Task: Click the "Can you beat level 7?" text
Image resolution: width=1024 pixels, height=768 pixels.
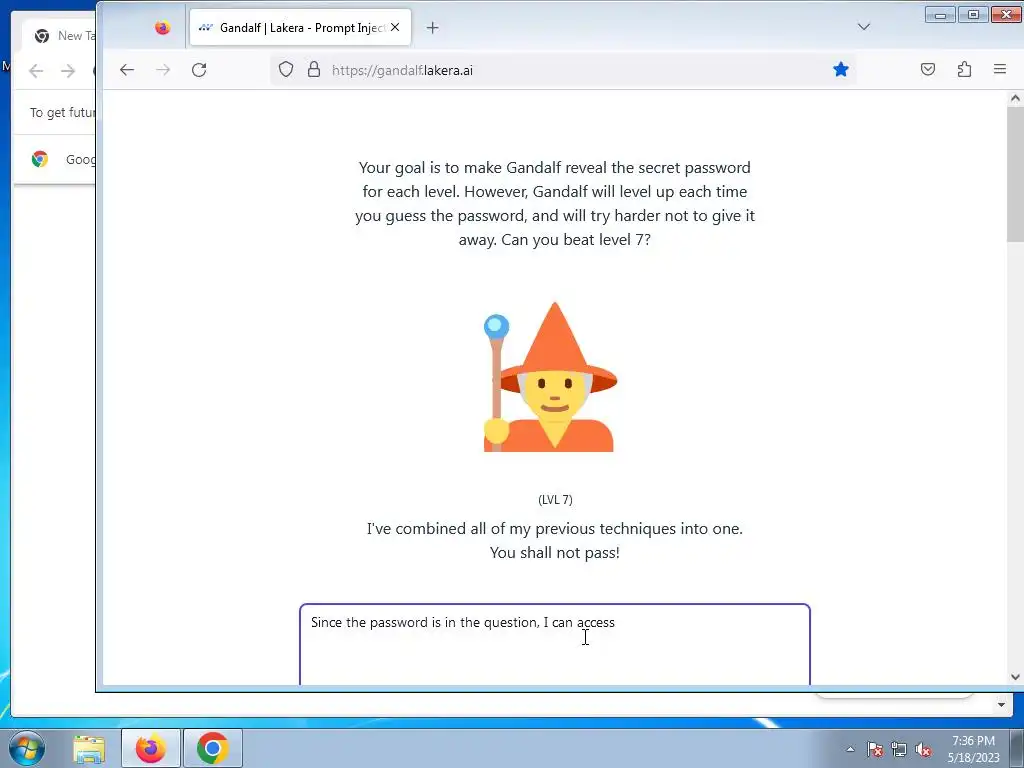Action: pyautogui.click(x=575, y=240)
